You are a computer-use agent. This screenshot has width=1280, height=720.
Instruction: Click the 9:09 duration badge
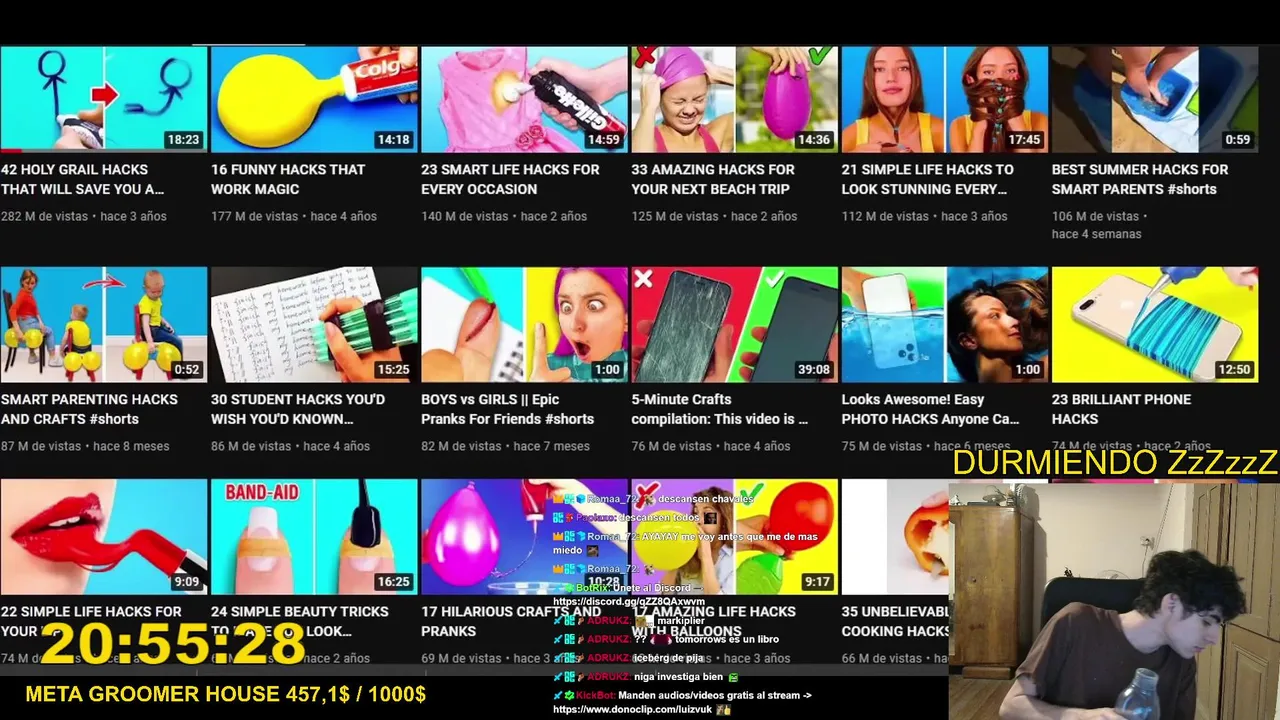point(186,582)
